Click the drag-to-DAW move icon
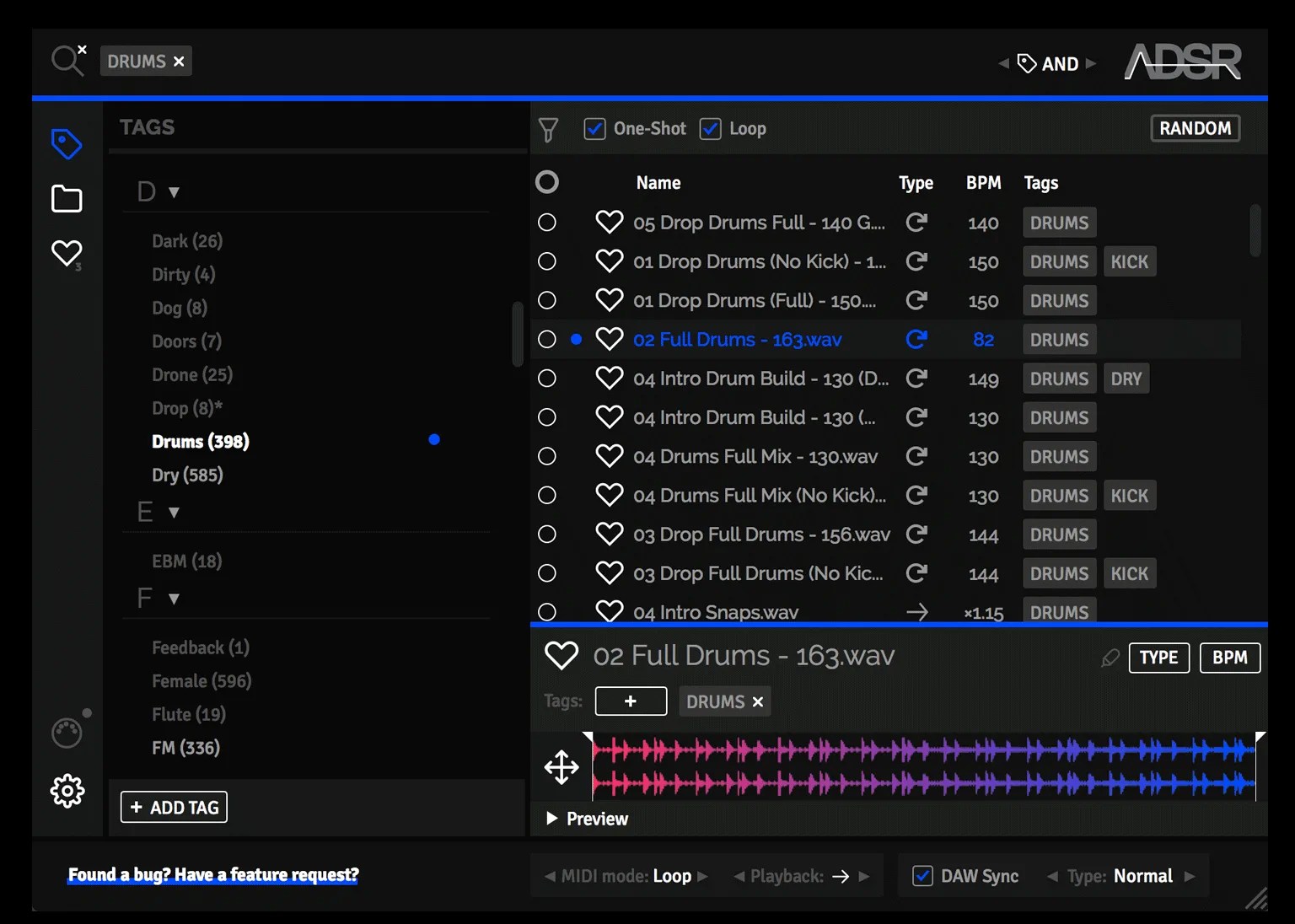The width and height of the screenshot is (1295, 924). pyautogui.click(x=562, y=767)
